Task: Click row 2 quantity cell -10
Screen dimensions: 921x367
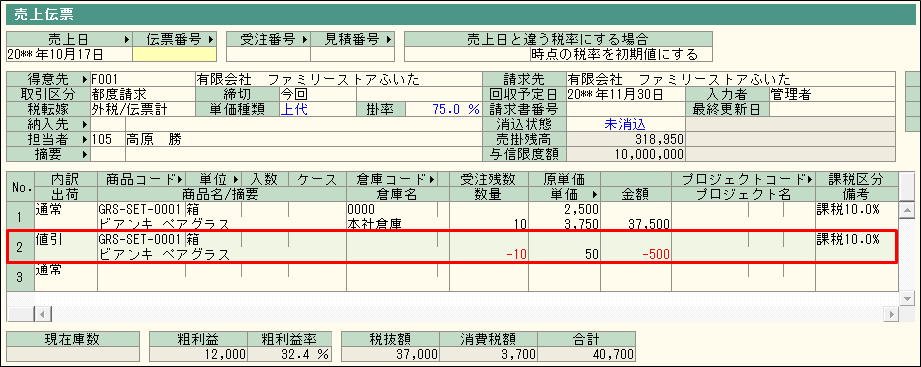Action: point(488,254)
